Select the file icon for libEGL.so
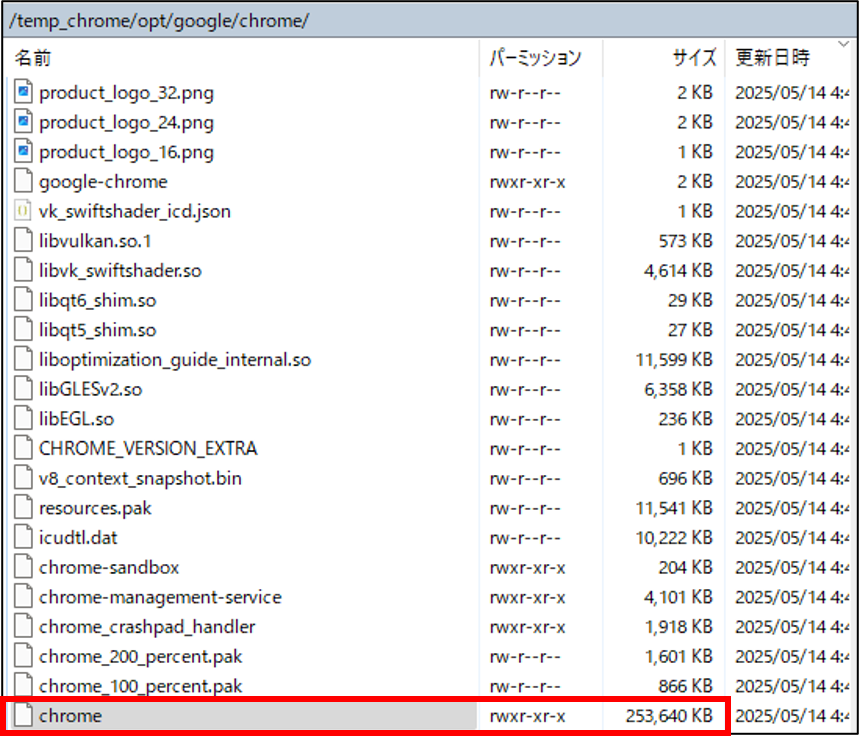Viewport: 859px width, 736px height. [x=23, y=419]
